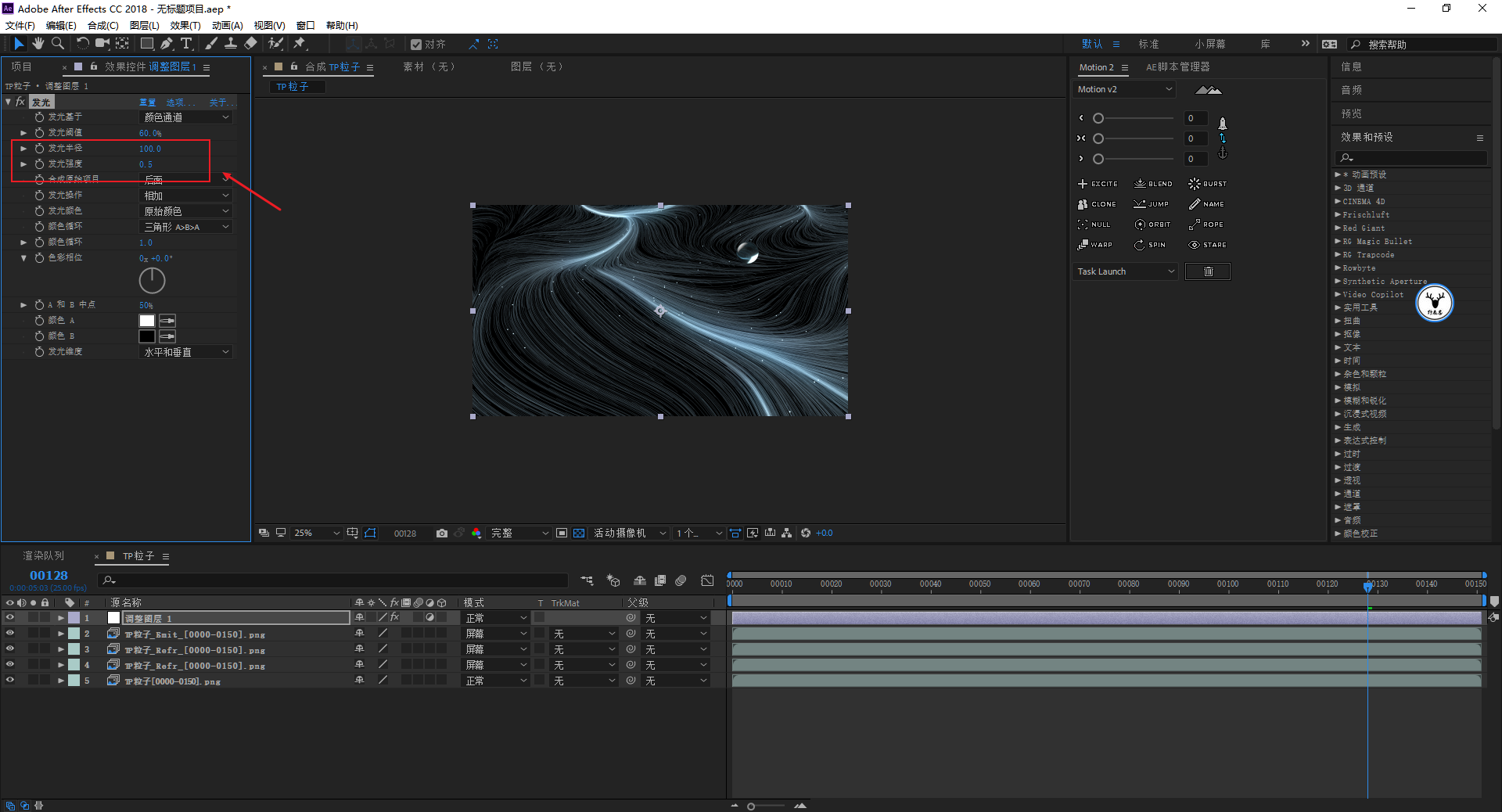
Task: Click the first Motion 2 slider handle
Action: click(1098, 118)
